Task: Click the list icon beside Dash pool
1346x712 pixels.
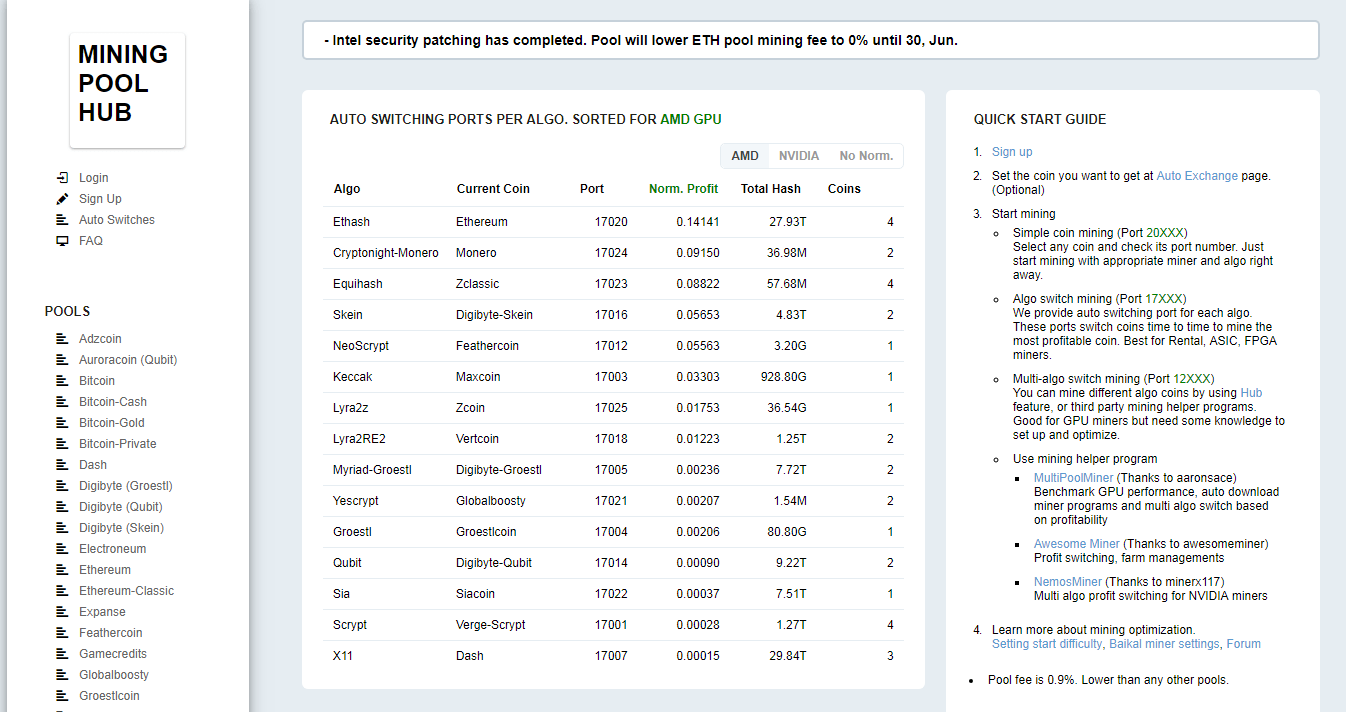Action: [x=62, y=465]
